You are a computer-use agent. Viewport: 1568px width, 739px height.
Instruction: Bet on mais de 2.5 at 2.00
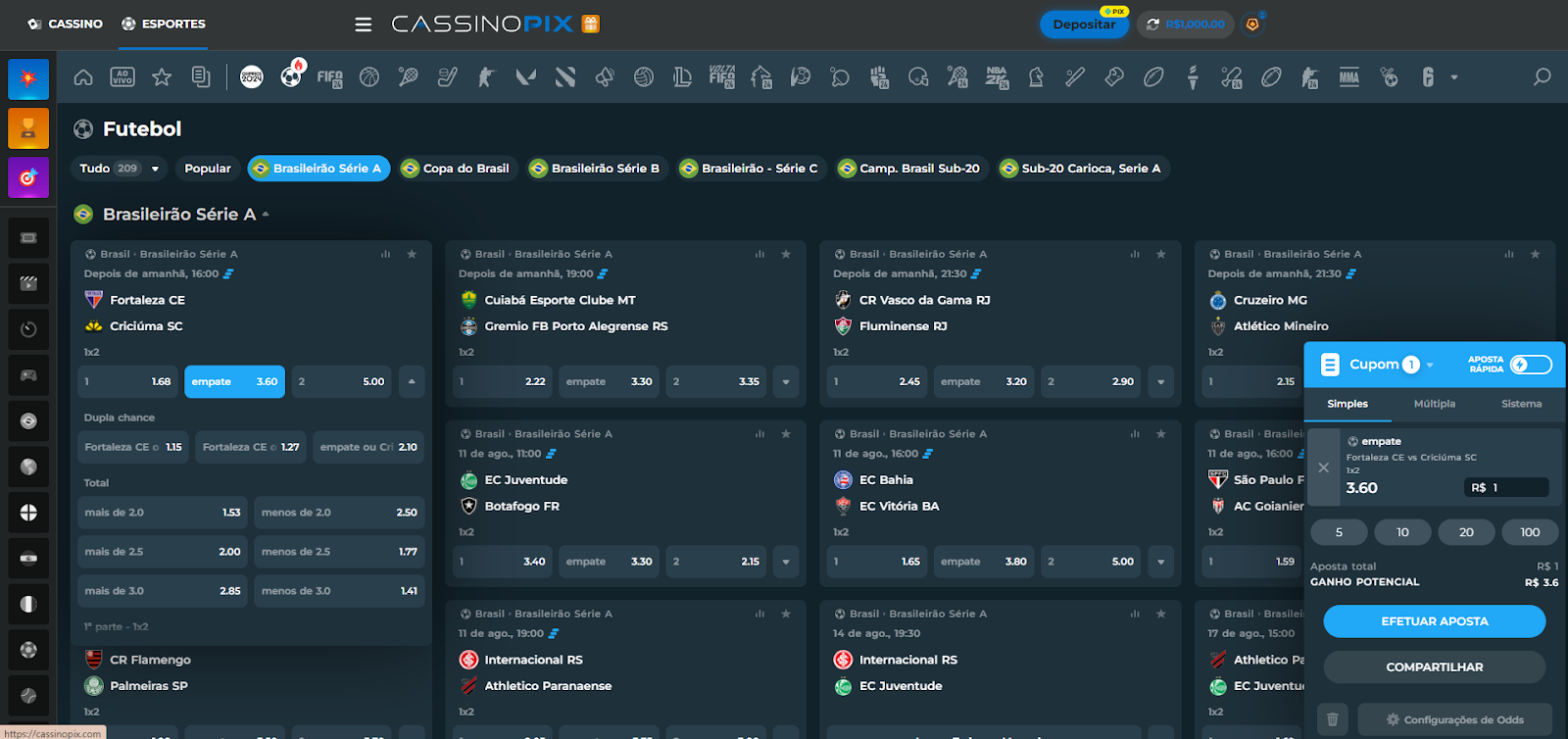(162, 552)
